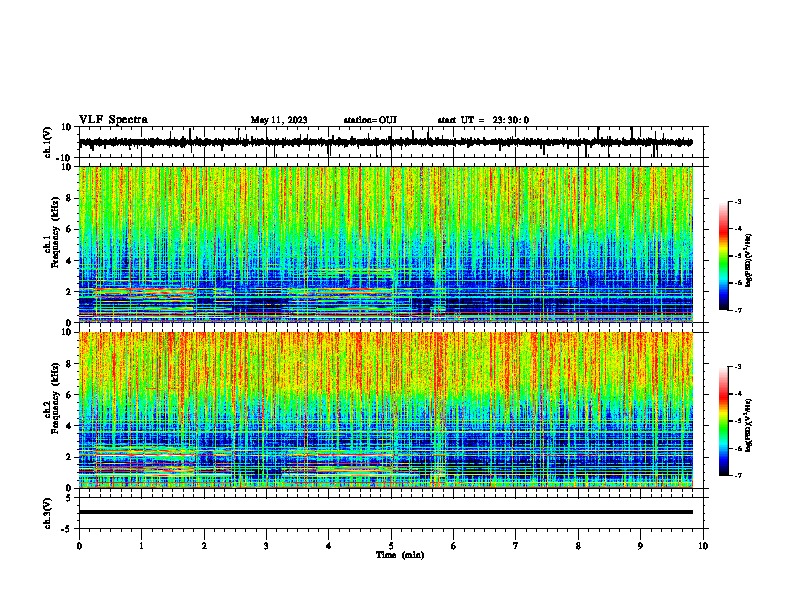
Task: Click the "8" kHz tick of ch.1 spectrogram
Action: click(x=69, y=198)
